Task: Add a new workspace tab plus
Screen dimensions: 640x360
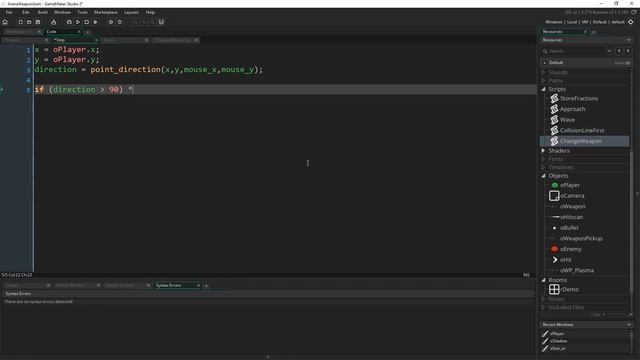Action: 87,32
